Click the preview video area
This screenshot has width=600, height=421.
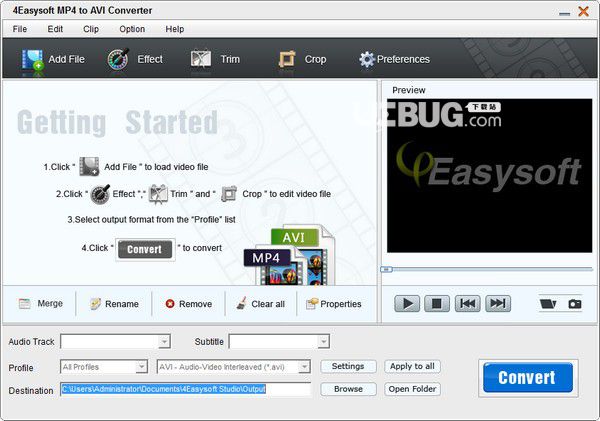coord(489,176)
